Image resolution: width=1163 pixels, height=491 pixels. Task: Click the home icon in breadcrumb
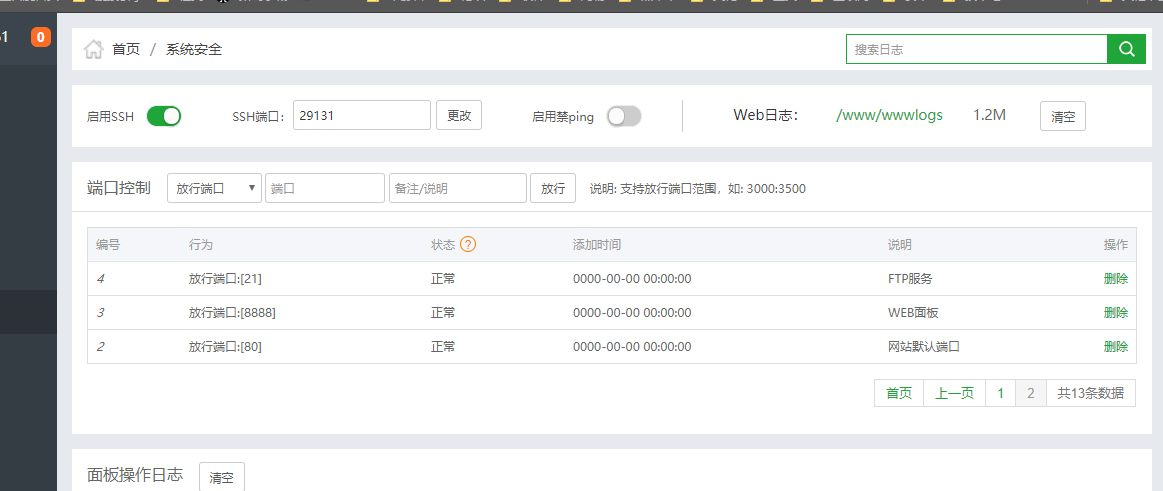click(x=93, y=50)
